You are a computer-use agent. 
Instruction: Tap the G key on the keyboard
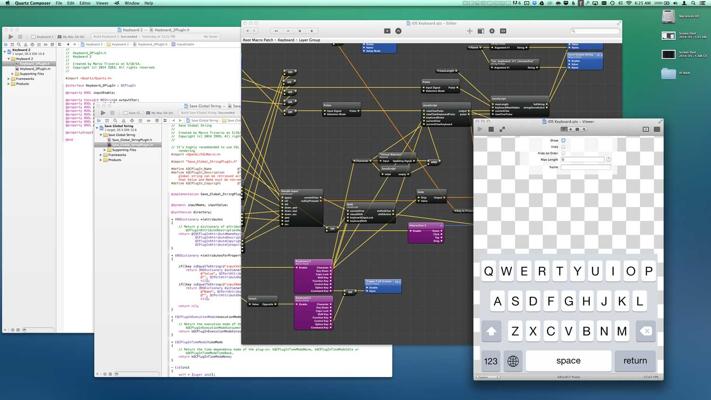568,301
